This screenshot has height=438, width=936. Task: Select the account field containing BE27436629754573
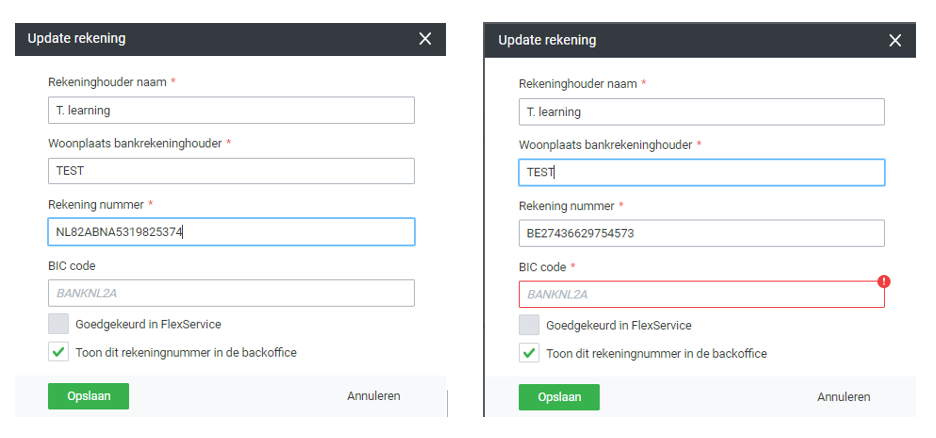point(701,233)
